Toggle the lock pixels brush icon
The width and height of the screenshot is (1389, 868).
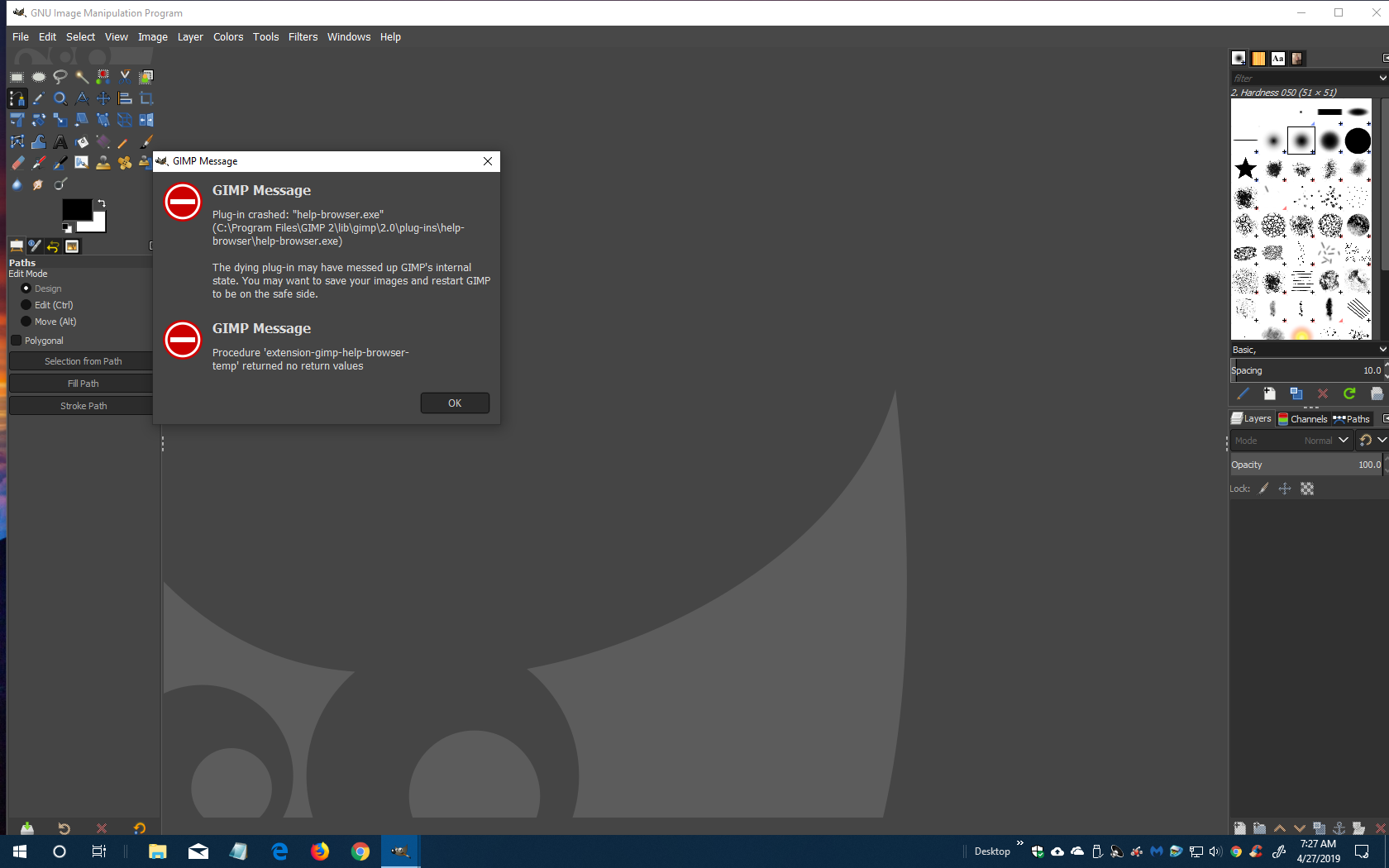[1263, 489]
